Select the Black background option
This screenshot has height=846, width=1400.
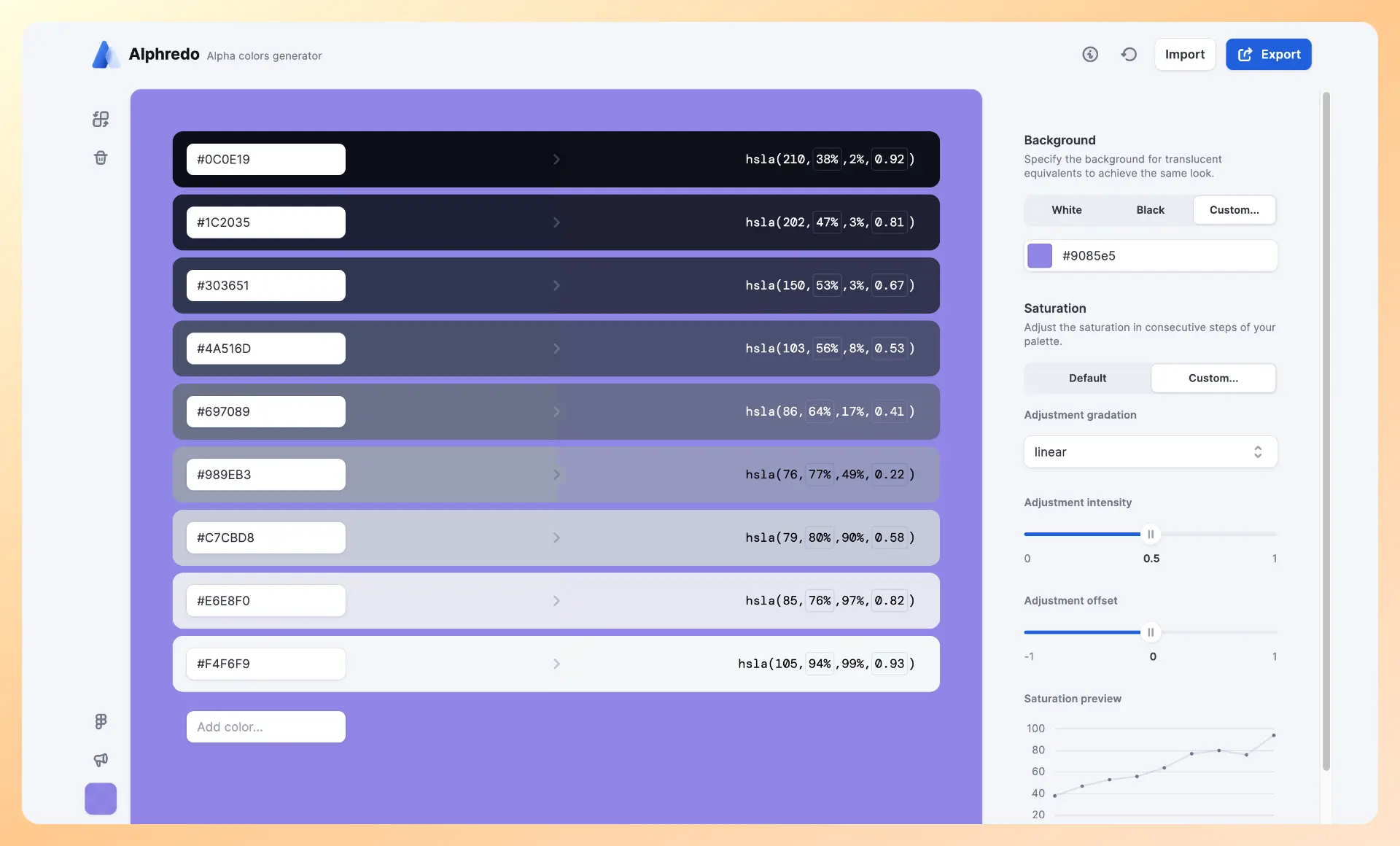(1150, 210)
